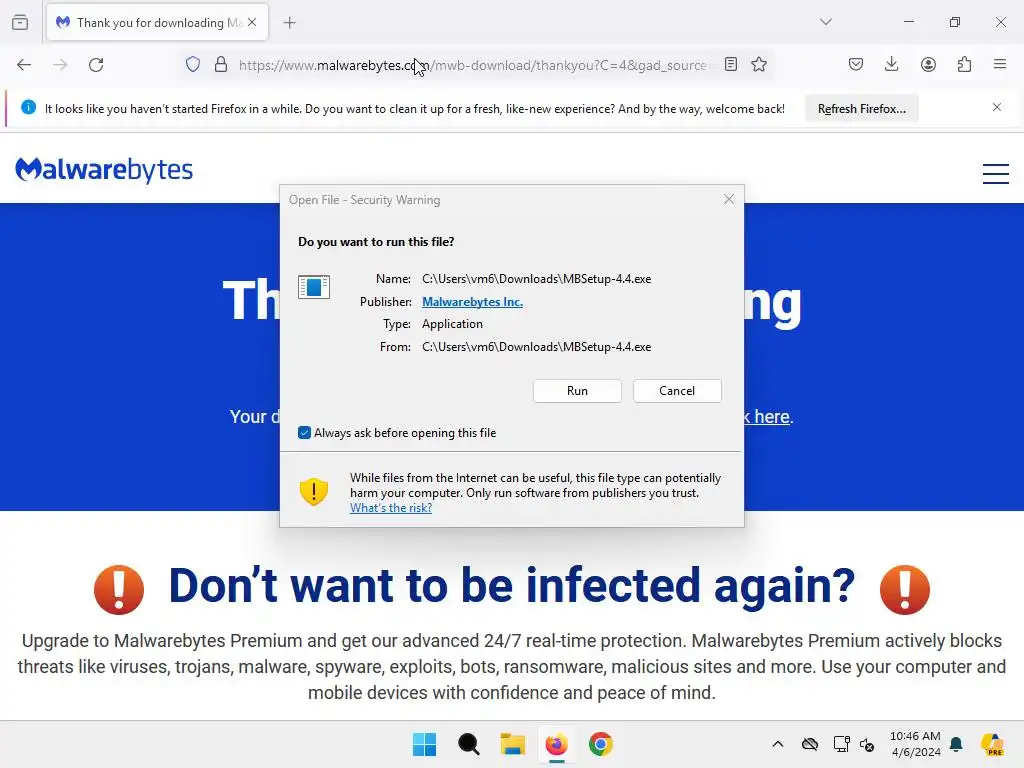Open a new tab with plus button
1024x768 pixels.
click(289, 23)
